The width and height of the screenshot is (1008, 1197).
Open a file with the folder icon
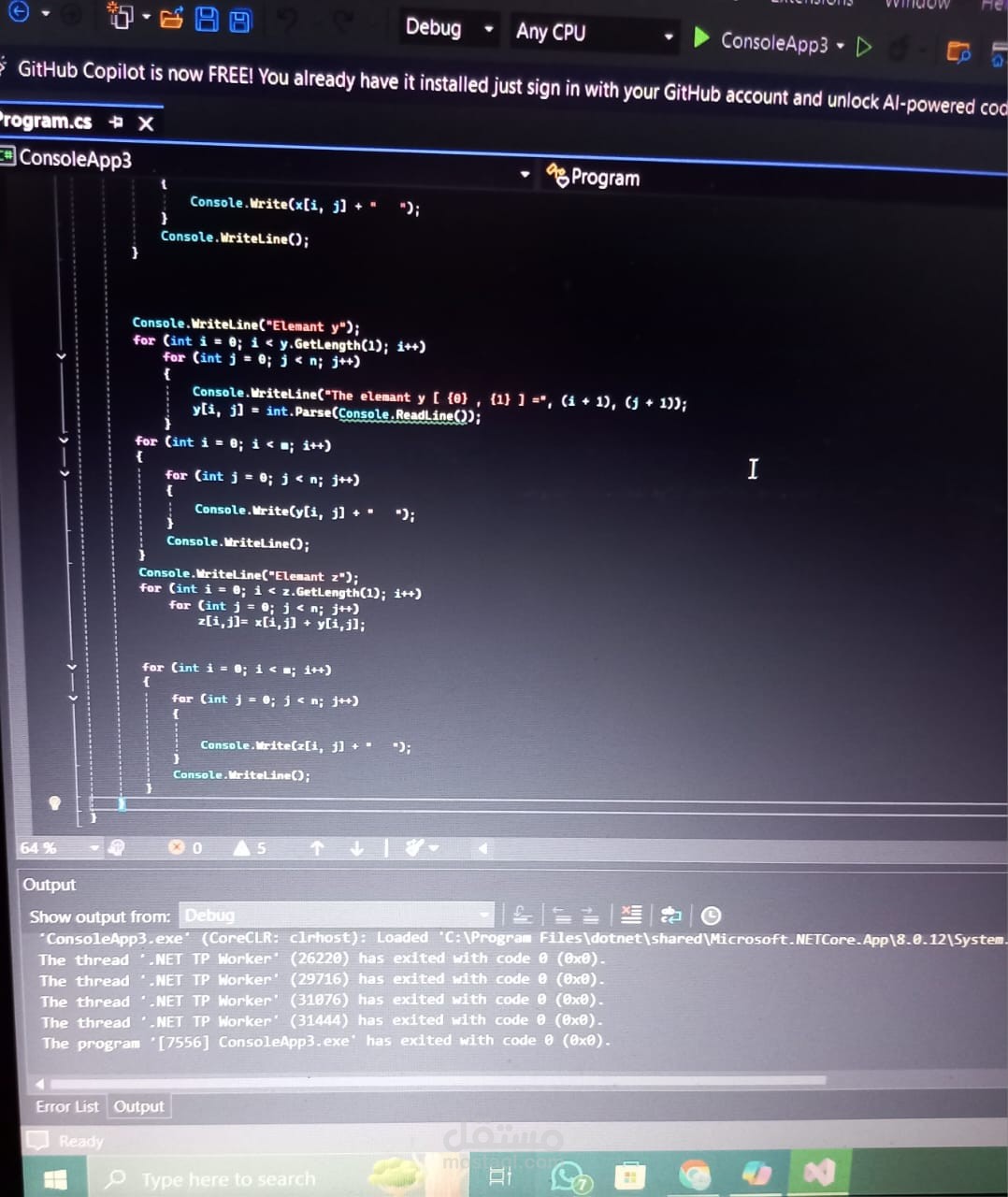pyautogui.click(x=172, y=18)
